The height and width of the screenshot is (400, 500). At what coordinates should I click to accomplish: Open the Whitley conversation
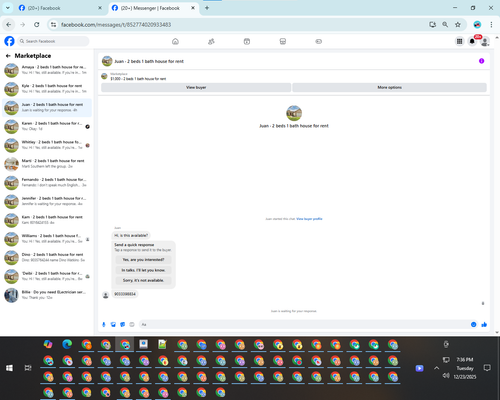[47, 145]
